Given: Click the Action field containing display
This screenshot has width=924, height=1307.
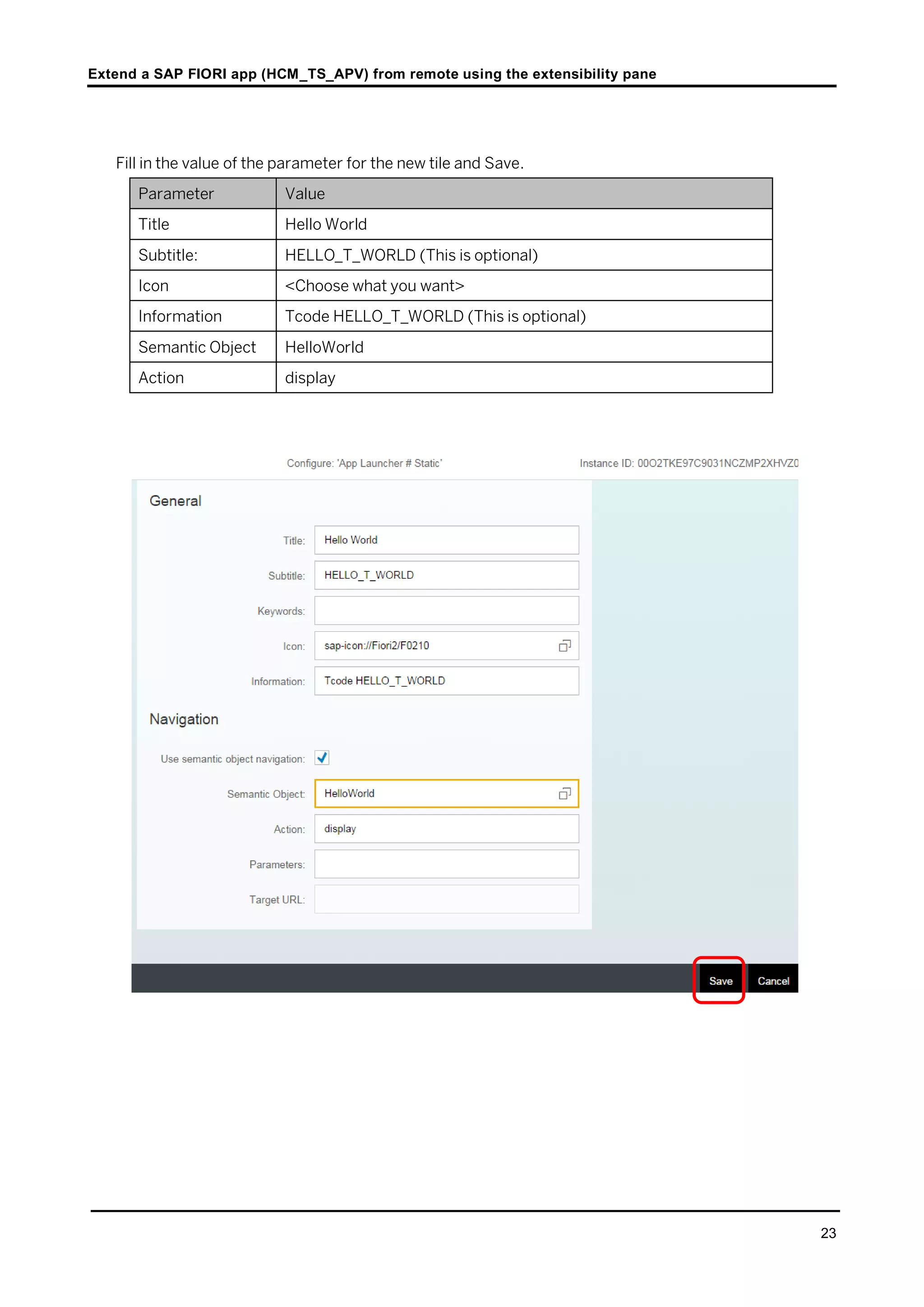Looking at the screenshot, I should click(x=446, y=829).
